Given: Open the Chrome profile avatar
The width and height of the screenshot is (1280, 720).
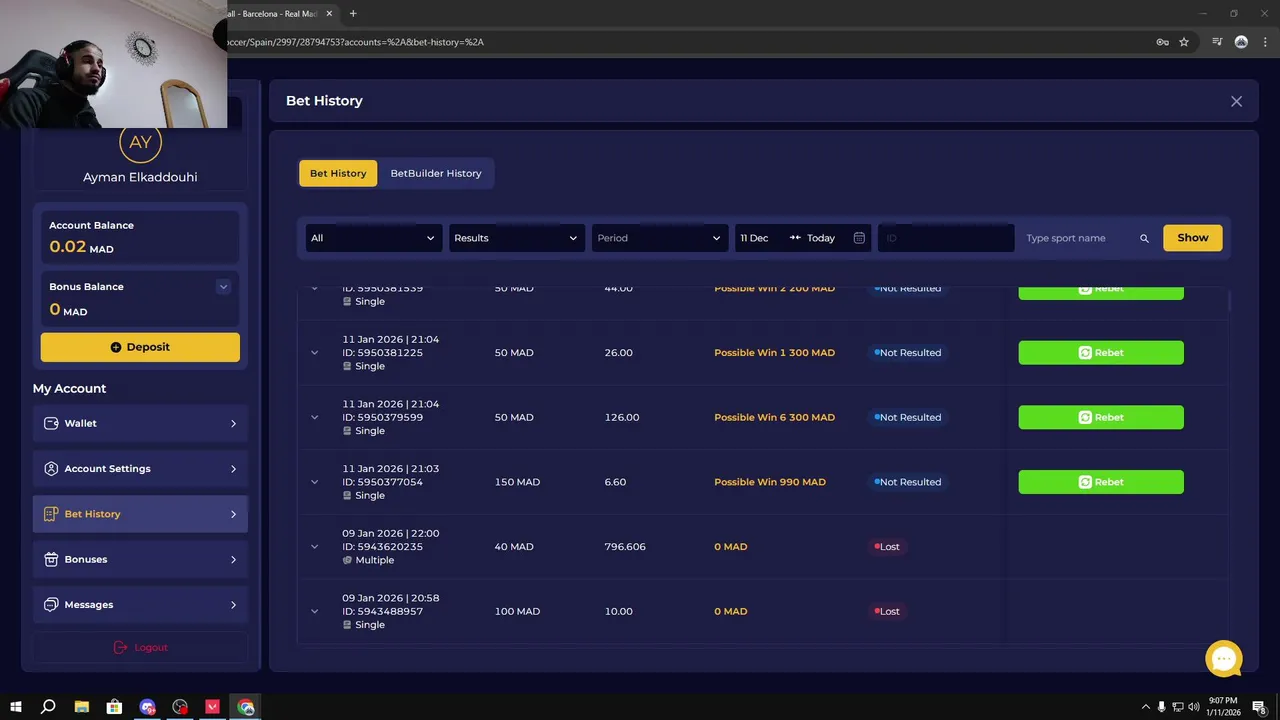Looking at the screenshot, I should (x=1241, y=42).
